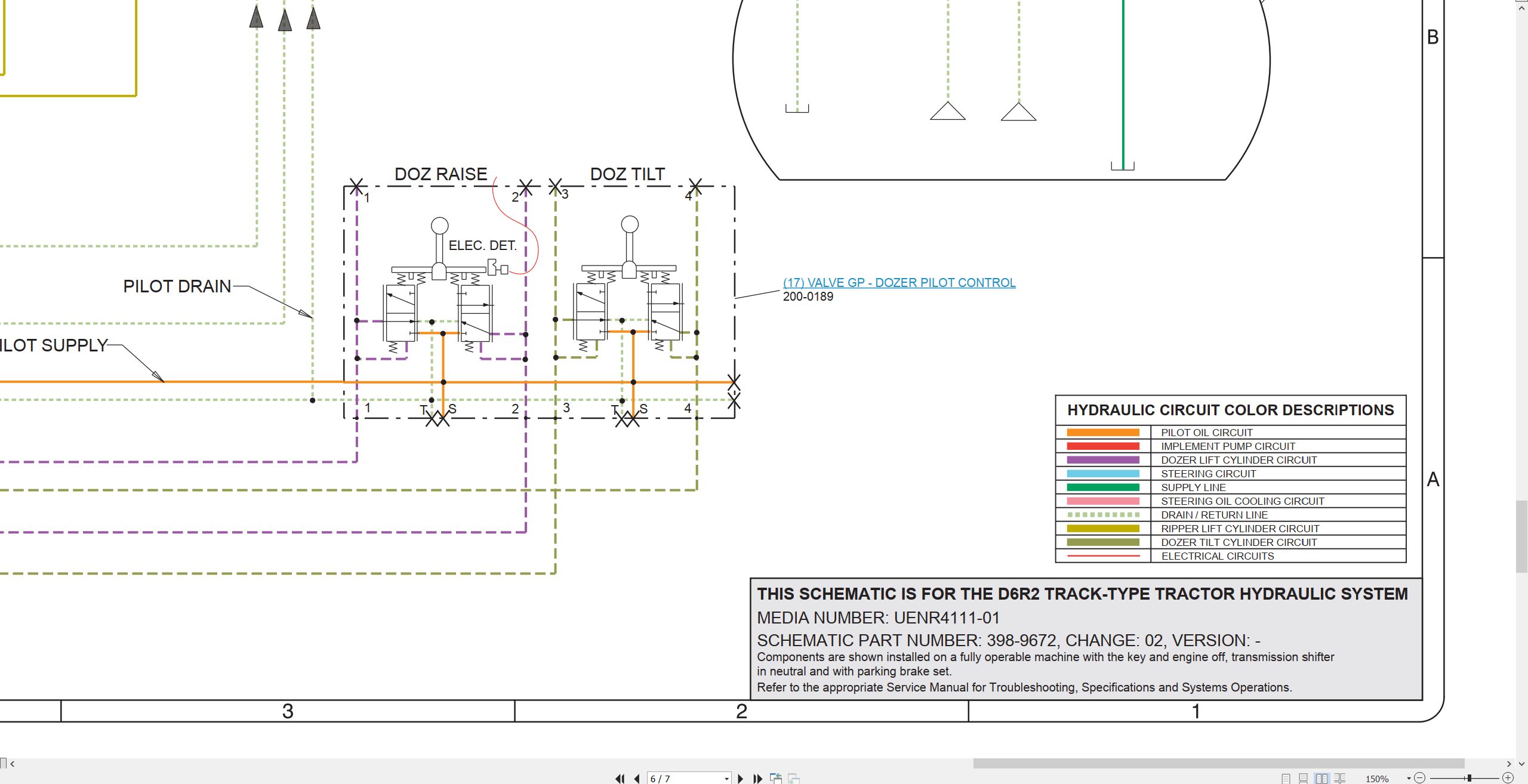Click the green Supply Line swatch
1528x784 pixels.
(1103, 487)
